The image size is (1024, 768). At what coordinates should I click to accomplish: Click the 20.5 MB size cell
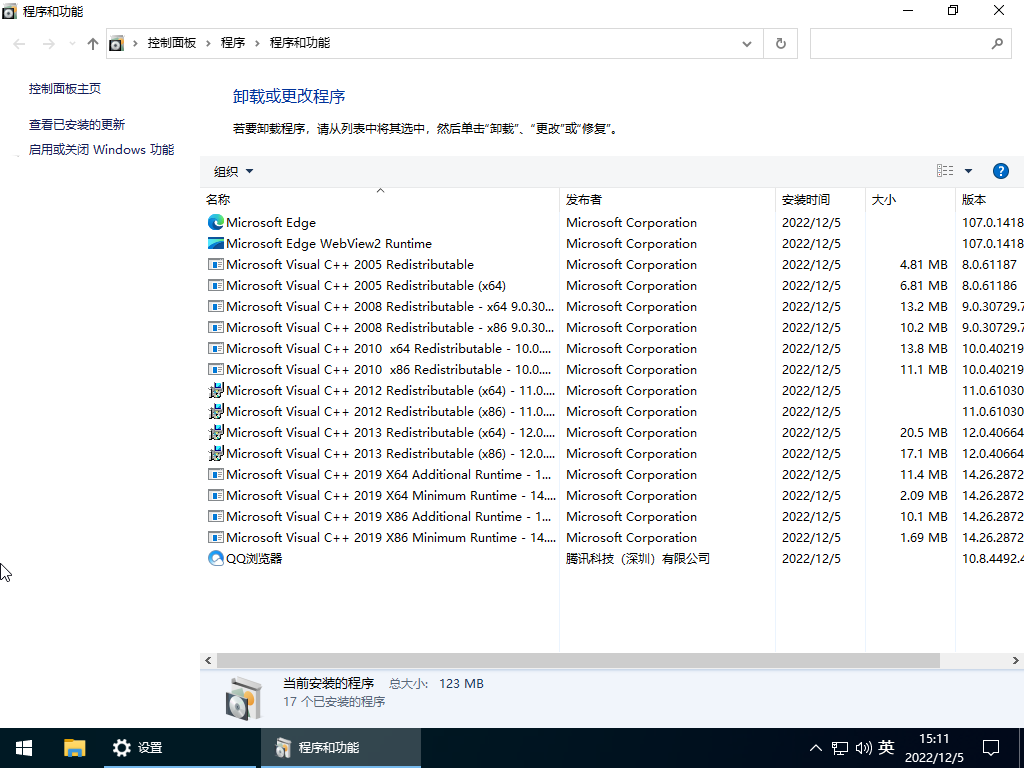click(x=923, y=432)
